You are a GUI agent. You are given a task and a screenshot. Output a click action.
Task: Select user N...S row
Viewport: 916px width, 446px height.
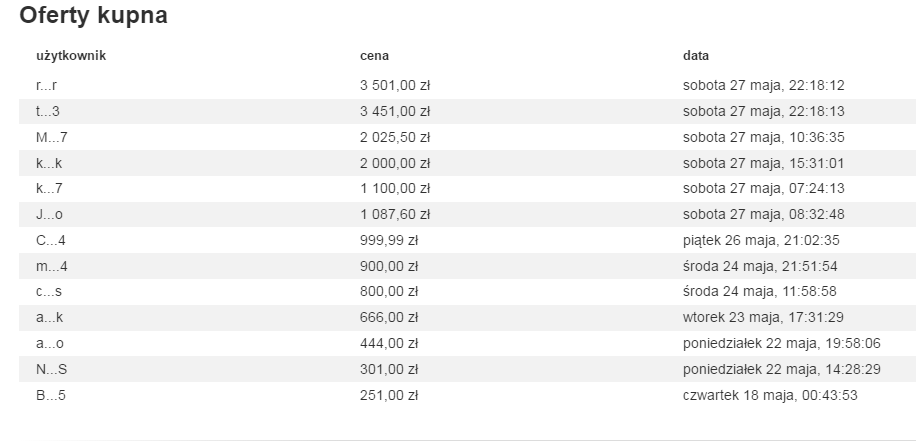[52, 369]
